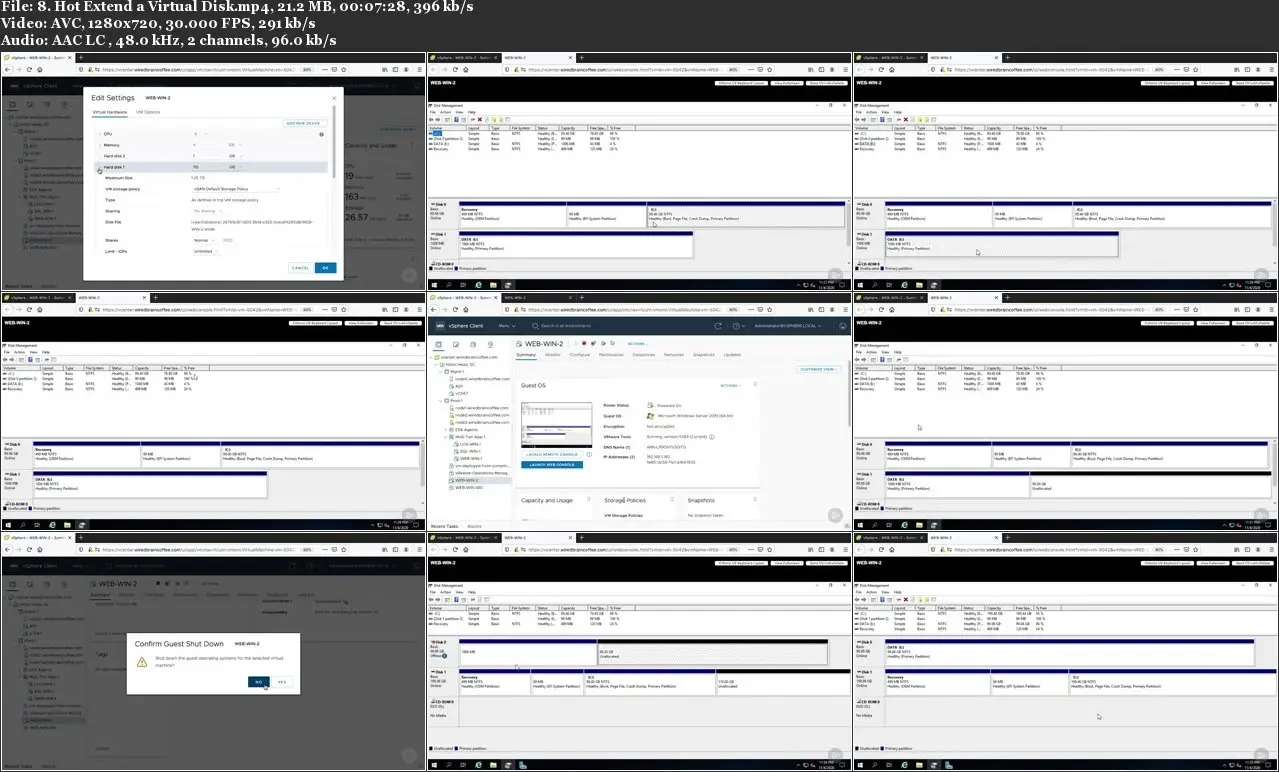This screenshot has width=1279, height=772.
Task: Select Networking inventory icon on Summary page
Action: pos(490,344)
